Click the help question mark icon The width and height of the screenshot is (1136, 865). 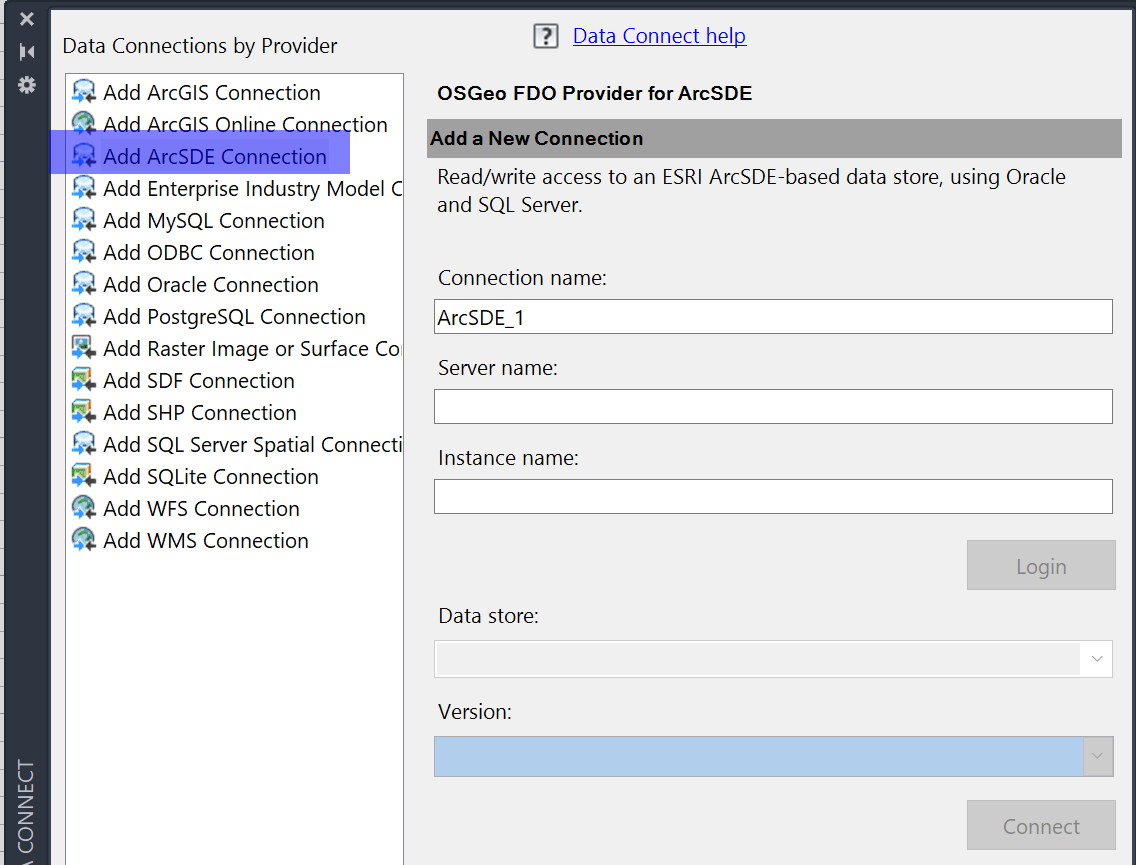tap(545, 37)
